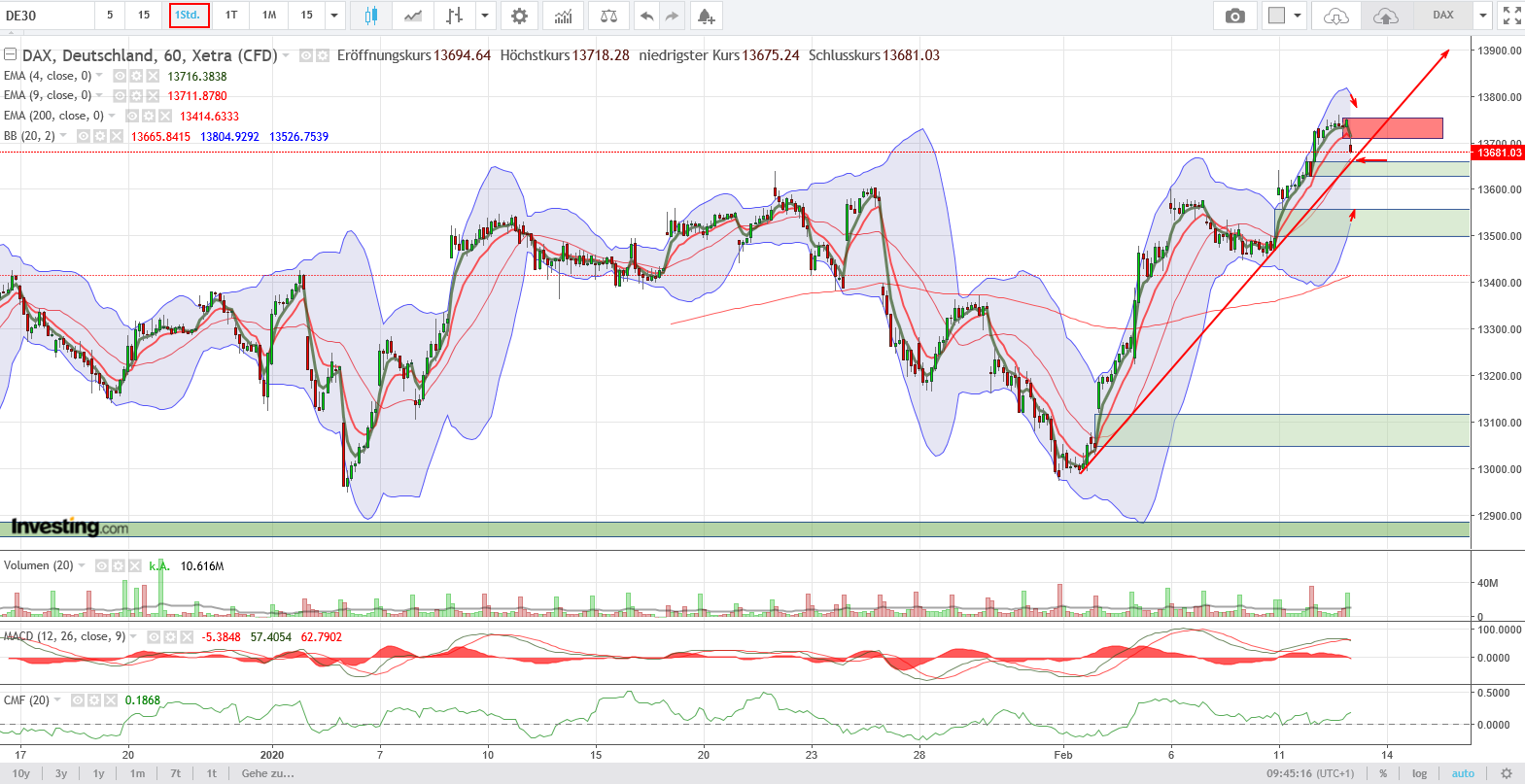Expand the EMA 200 indicator menu arrow

[x=112, y=117]
